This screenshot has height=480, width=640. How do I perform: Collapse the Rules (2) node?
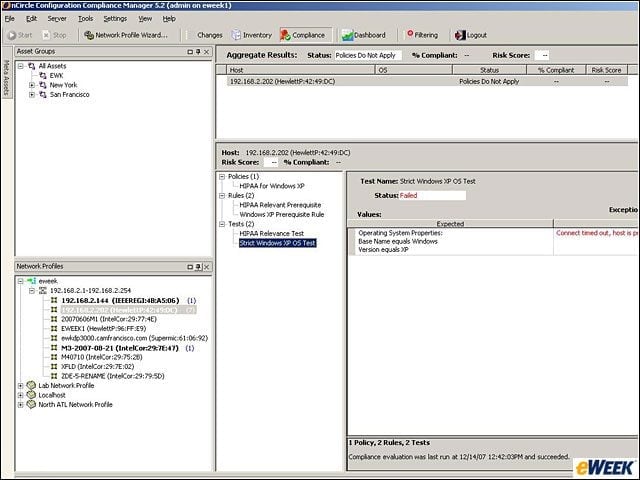(x=222, y=196)
